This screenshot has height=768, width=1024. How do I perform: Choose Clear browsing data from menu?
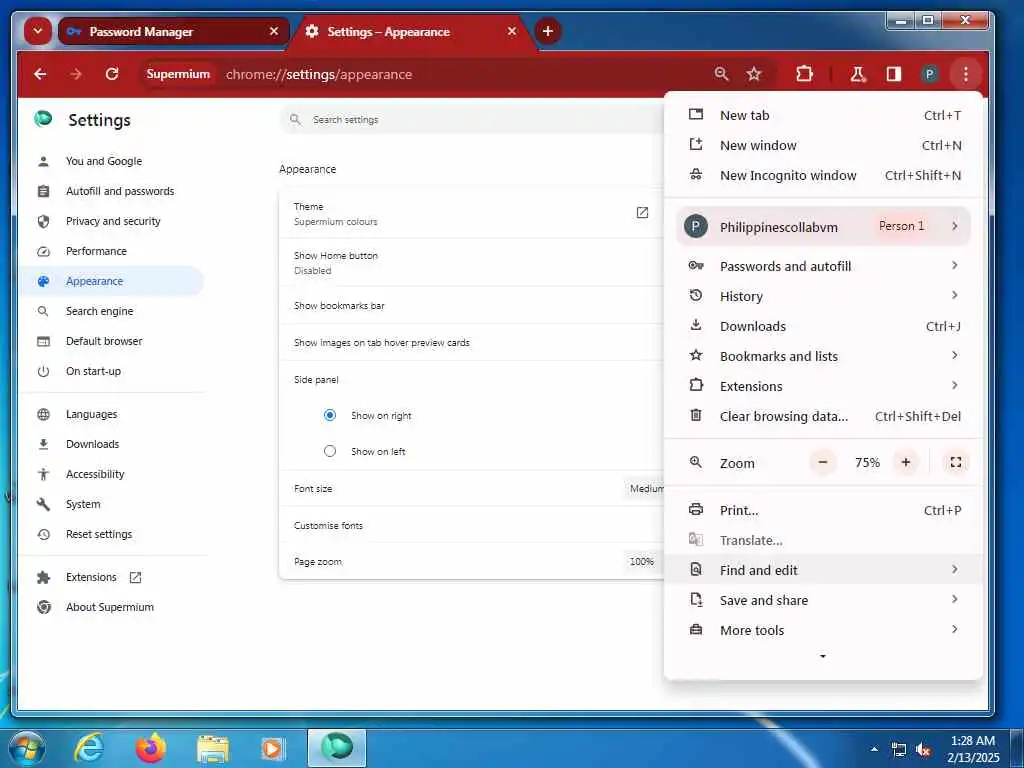pyautogui.click(x=824, y=417)
